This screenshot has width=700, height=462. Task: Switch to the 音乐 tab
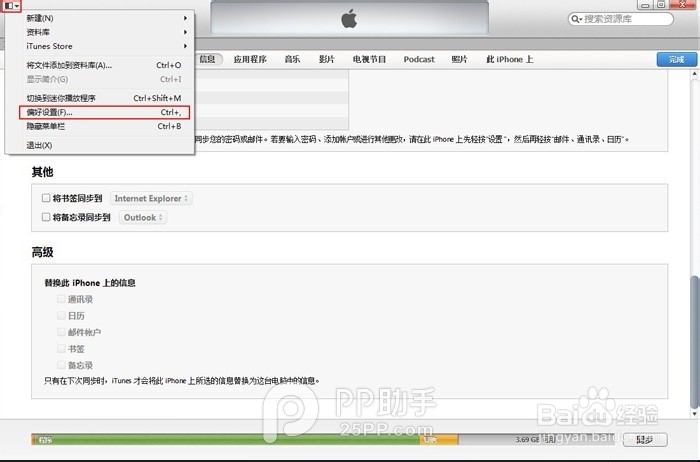pos(292,59)
